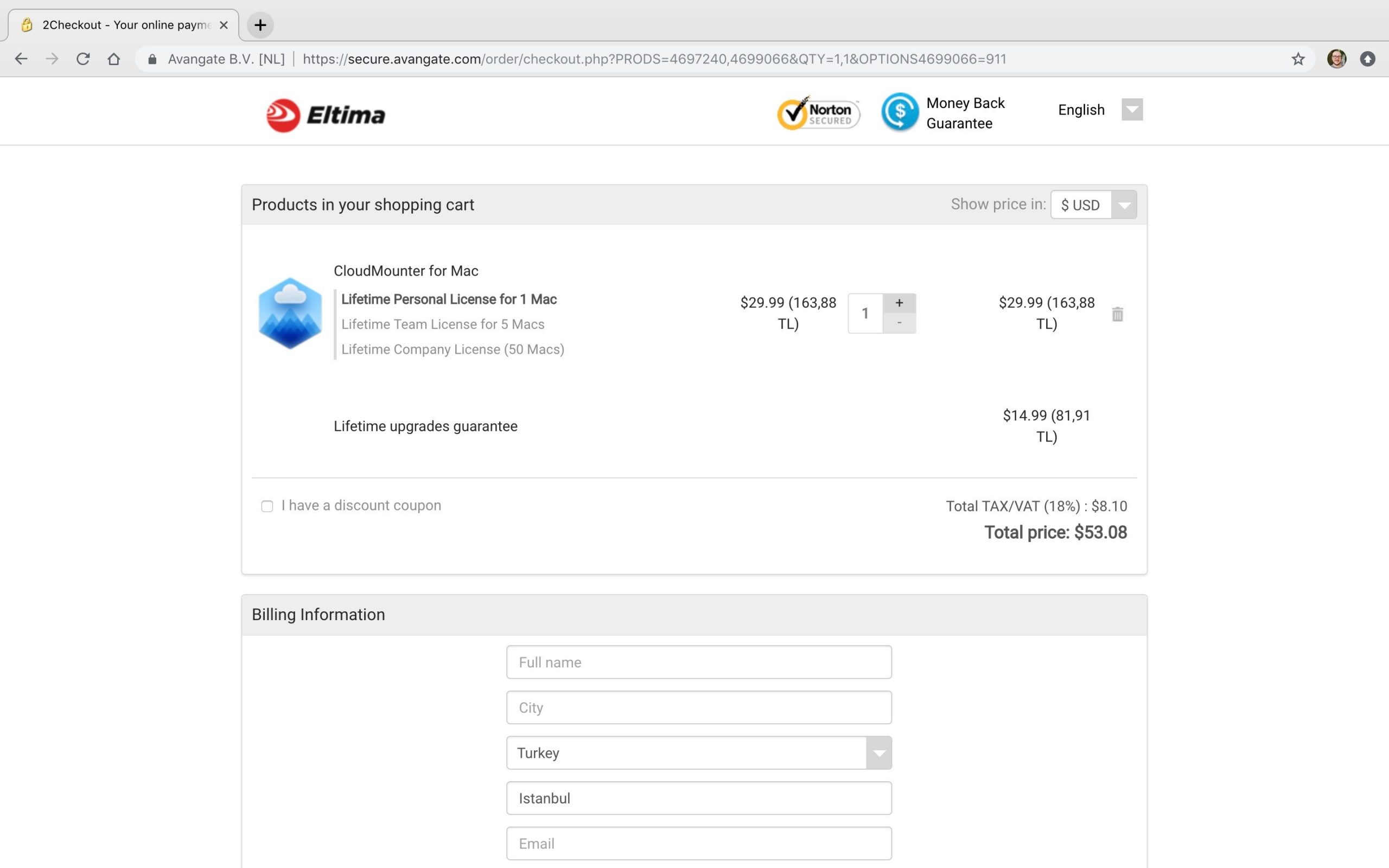Click the Full name input field
The image size is (1389, 868).
[x=698, y=662]
